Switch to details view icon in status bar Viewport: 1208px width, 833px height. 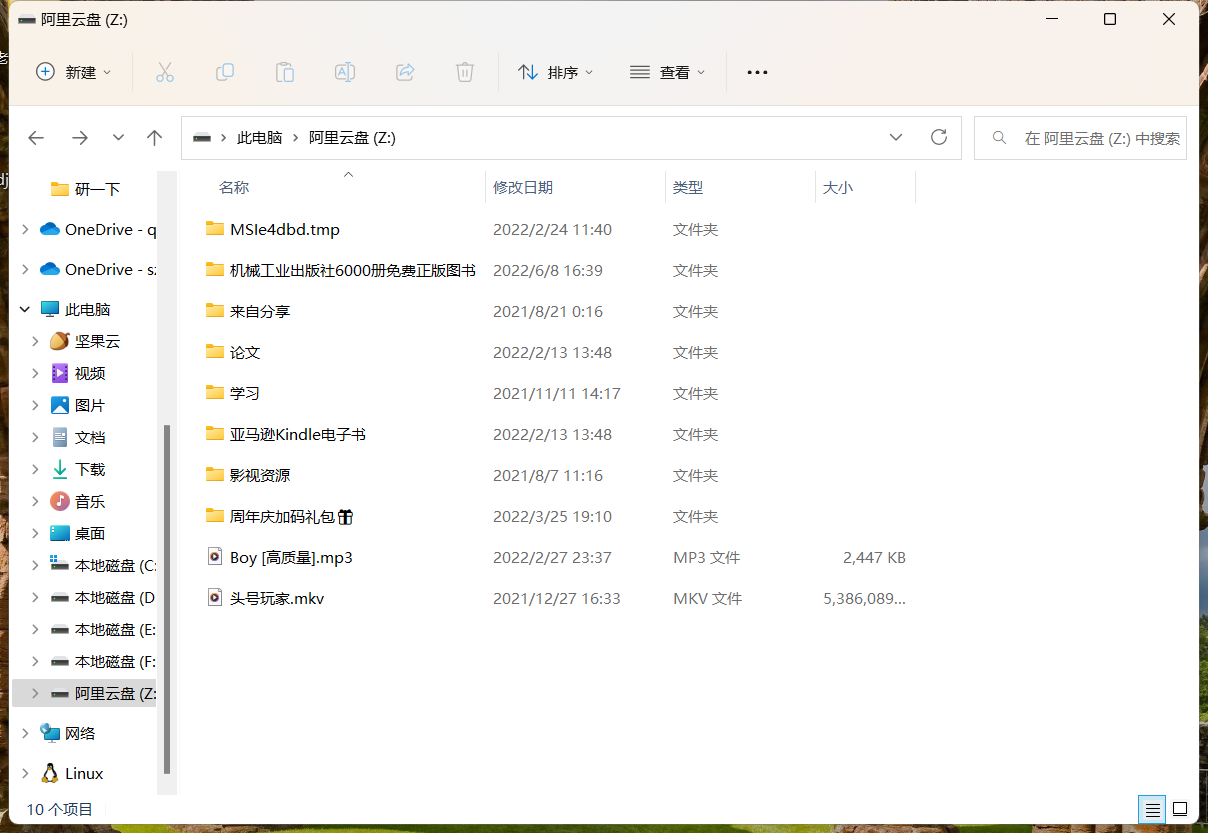pyautogui.click(x=1152, y=808)
